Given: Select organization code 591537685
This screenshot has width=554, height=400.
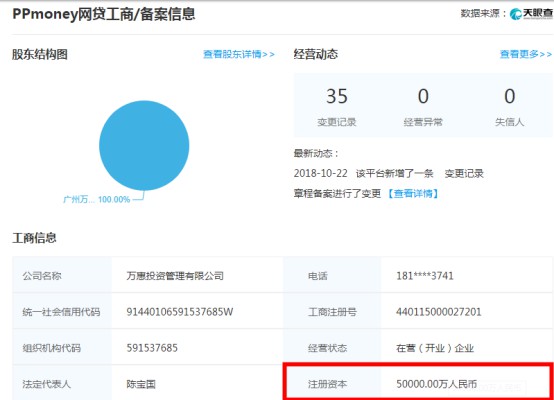Looking at the screenshot, I should point(152,348).
